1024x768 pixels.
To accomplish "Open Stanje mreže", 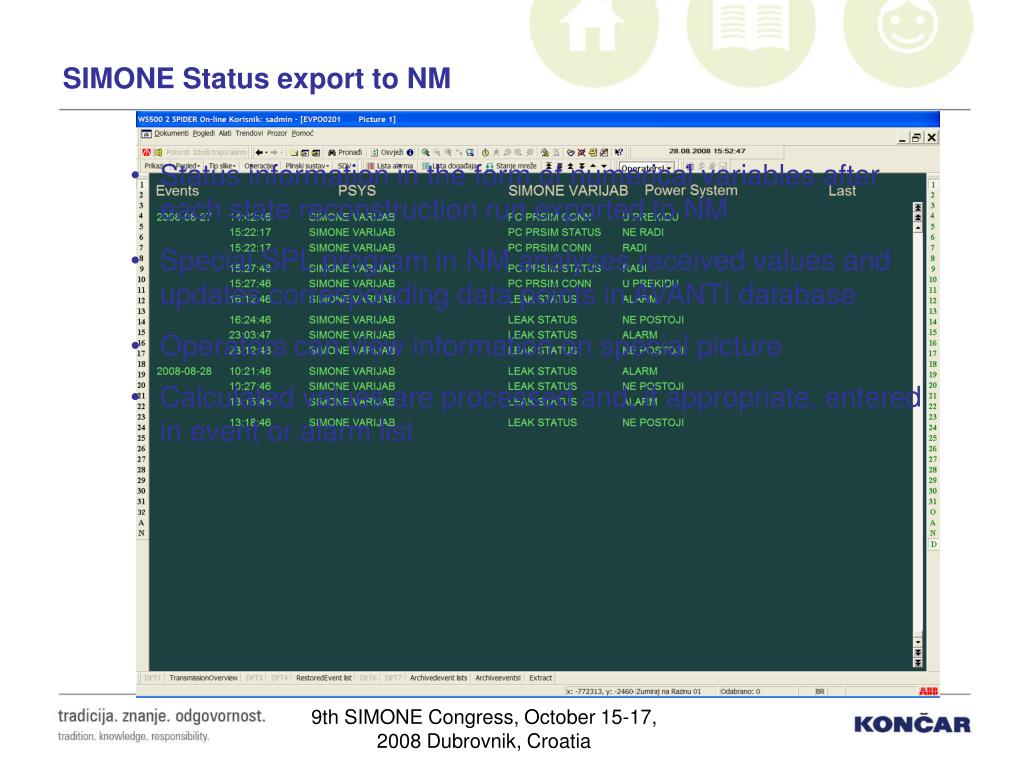I will (511, 166).
